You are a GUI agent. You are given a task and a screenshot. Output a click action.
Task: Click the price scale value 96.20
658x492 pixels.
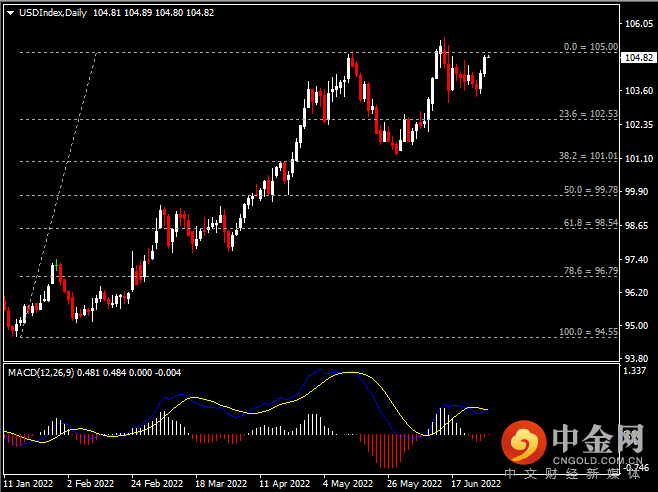[637, 293]
